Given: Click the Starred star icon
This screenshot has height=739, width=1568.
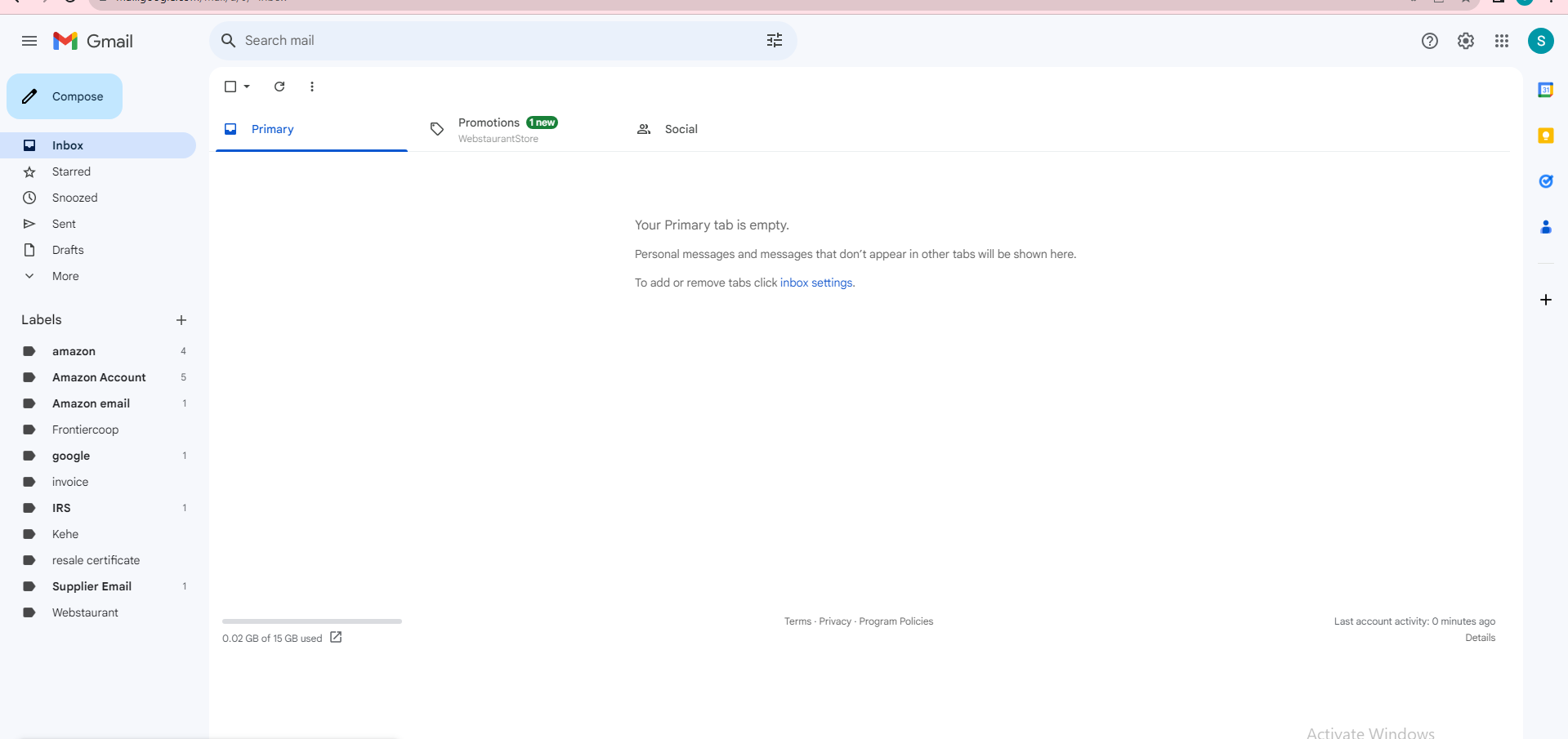Looking at the screenshot, I should pyautogui.click(x=29, y=171).
